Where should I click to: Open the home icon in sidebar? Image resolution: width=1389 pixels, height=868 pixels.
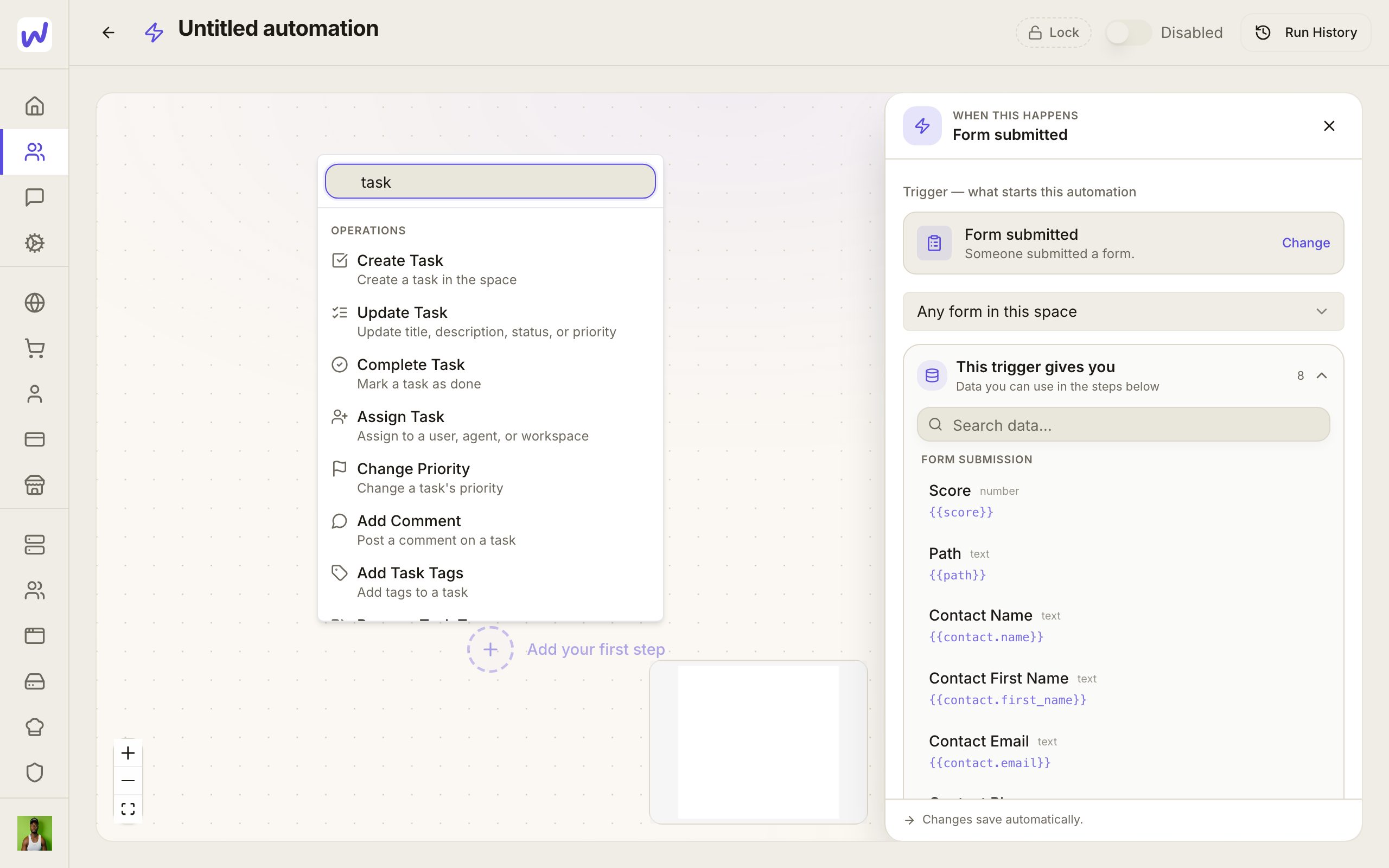coord(34,106)
